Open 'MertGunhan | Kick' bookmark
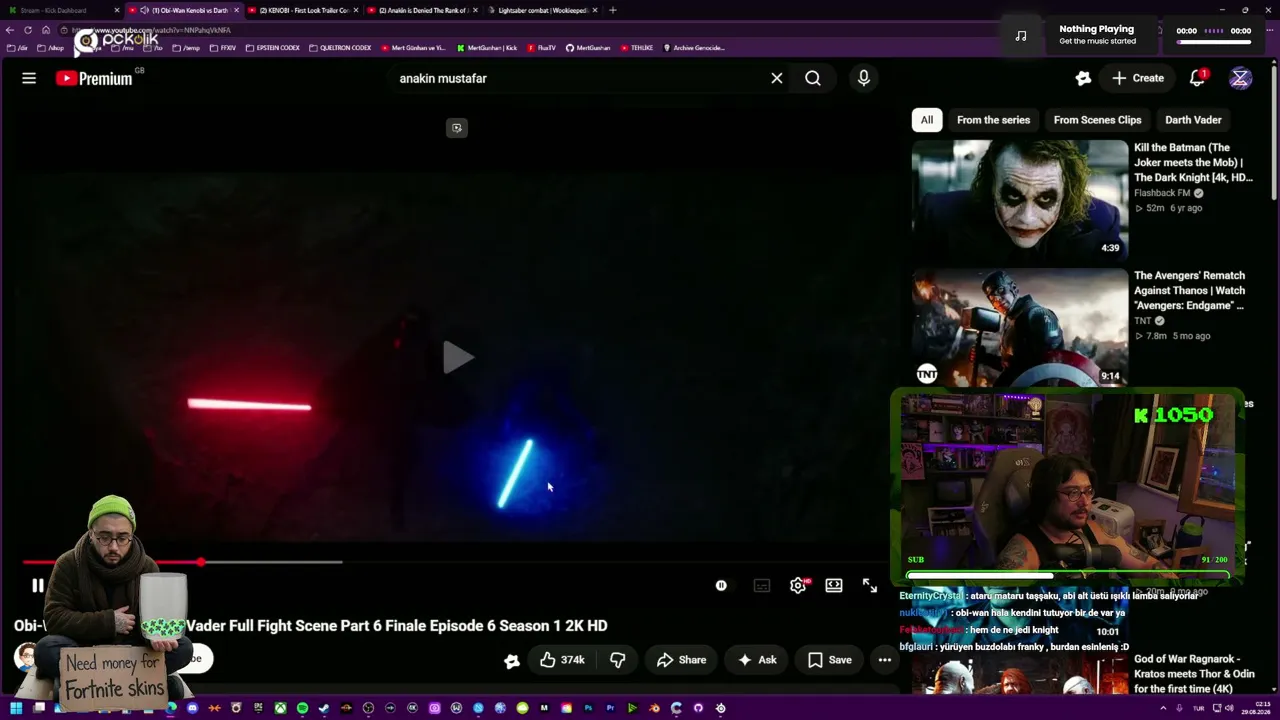This screenshot has width=1280, height=720. click(486, 48)
